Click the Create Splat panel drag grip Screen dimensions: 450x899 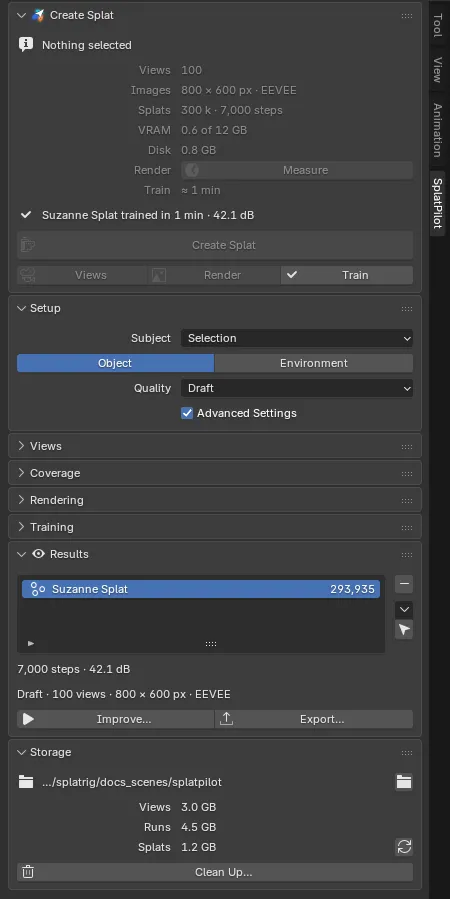(x=407, y=15)
